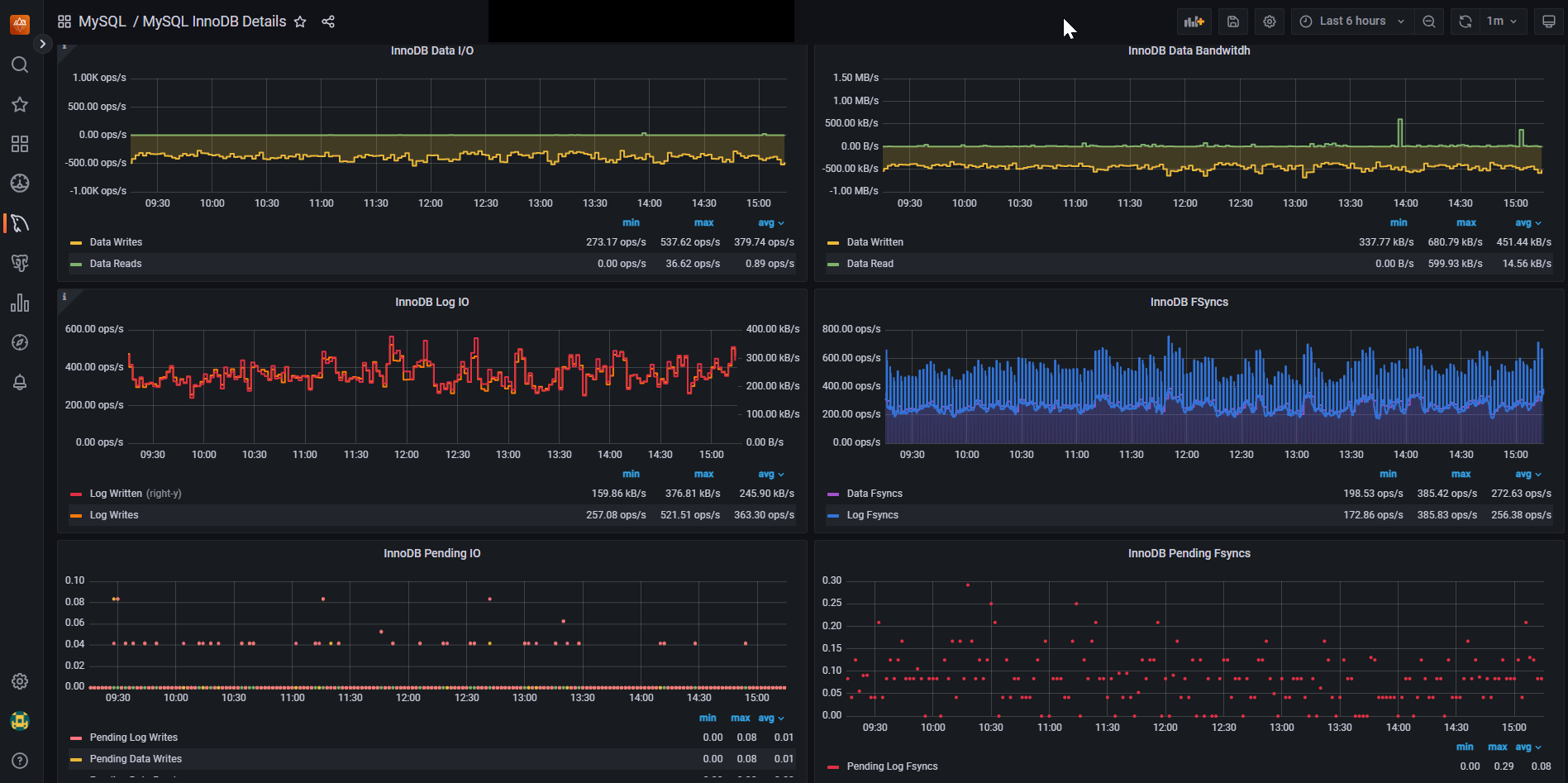
Task: Open the Help question-mark icon
Action: point(20,761)
